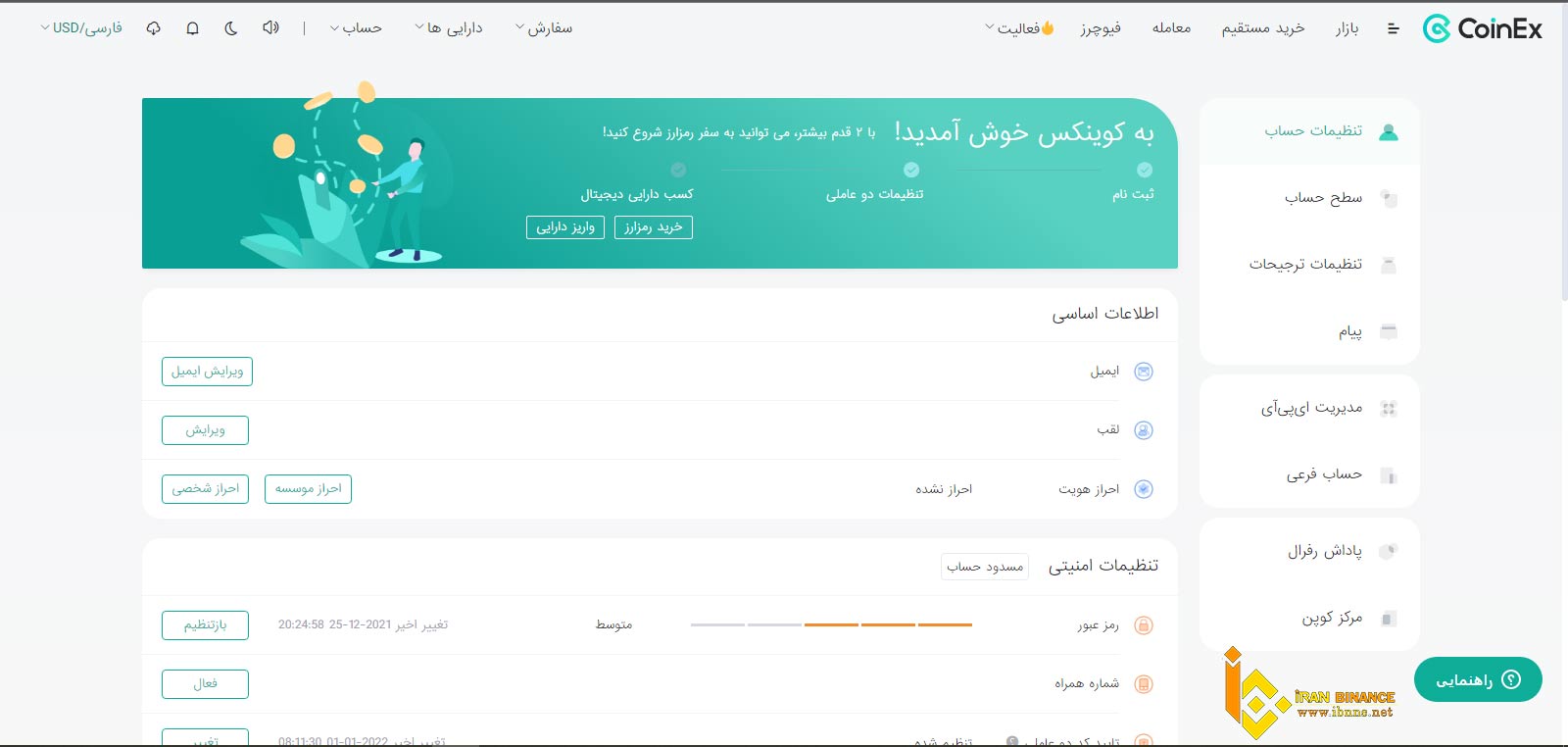Click the راهنمایی help button
The width and height of the screenshot is (1568, 747).
point(1478,679)
